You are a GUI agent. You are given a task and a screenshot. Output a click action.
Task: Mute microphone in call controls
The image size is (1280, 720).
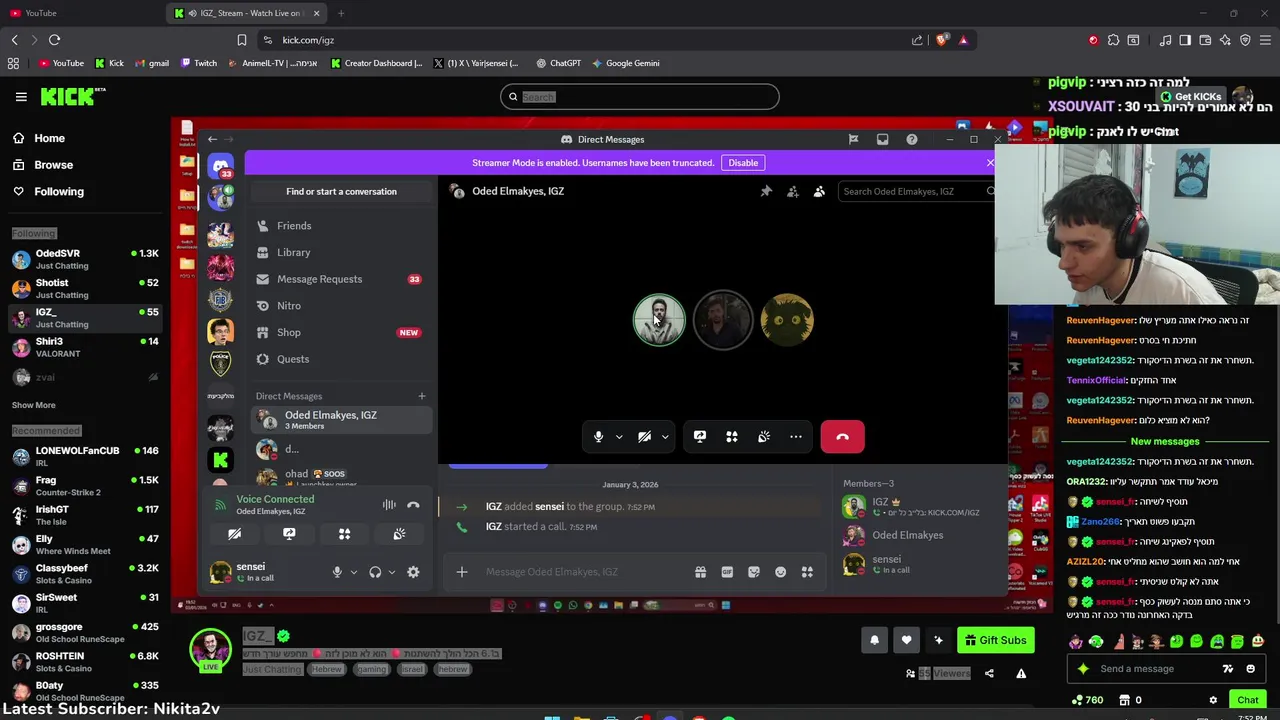598,437
